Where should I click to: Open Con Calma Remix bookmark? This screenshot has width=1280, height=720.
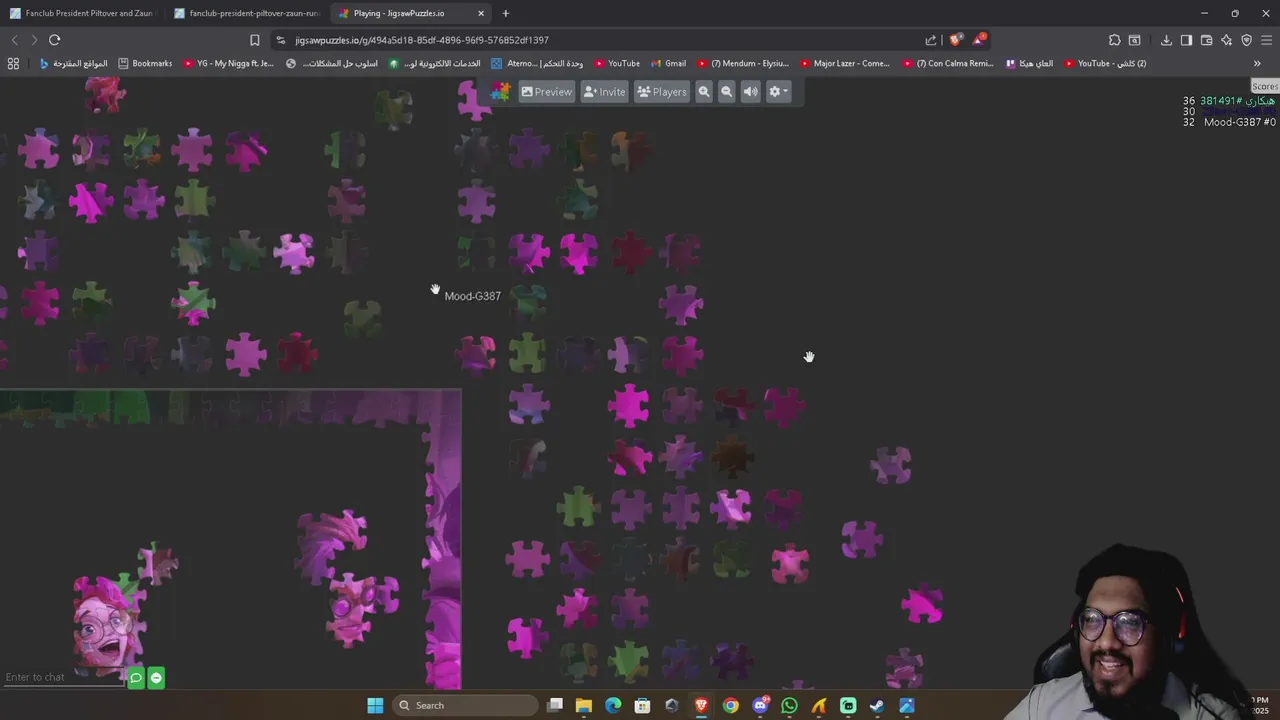[948, 63]
